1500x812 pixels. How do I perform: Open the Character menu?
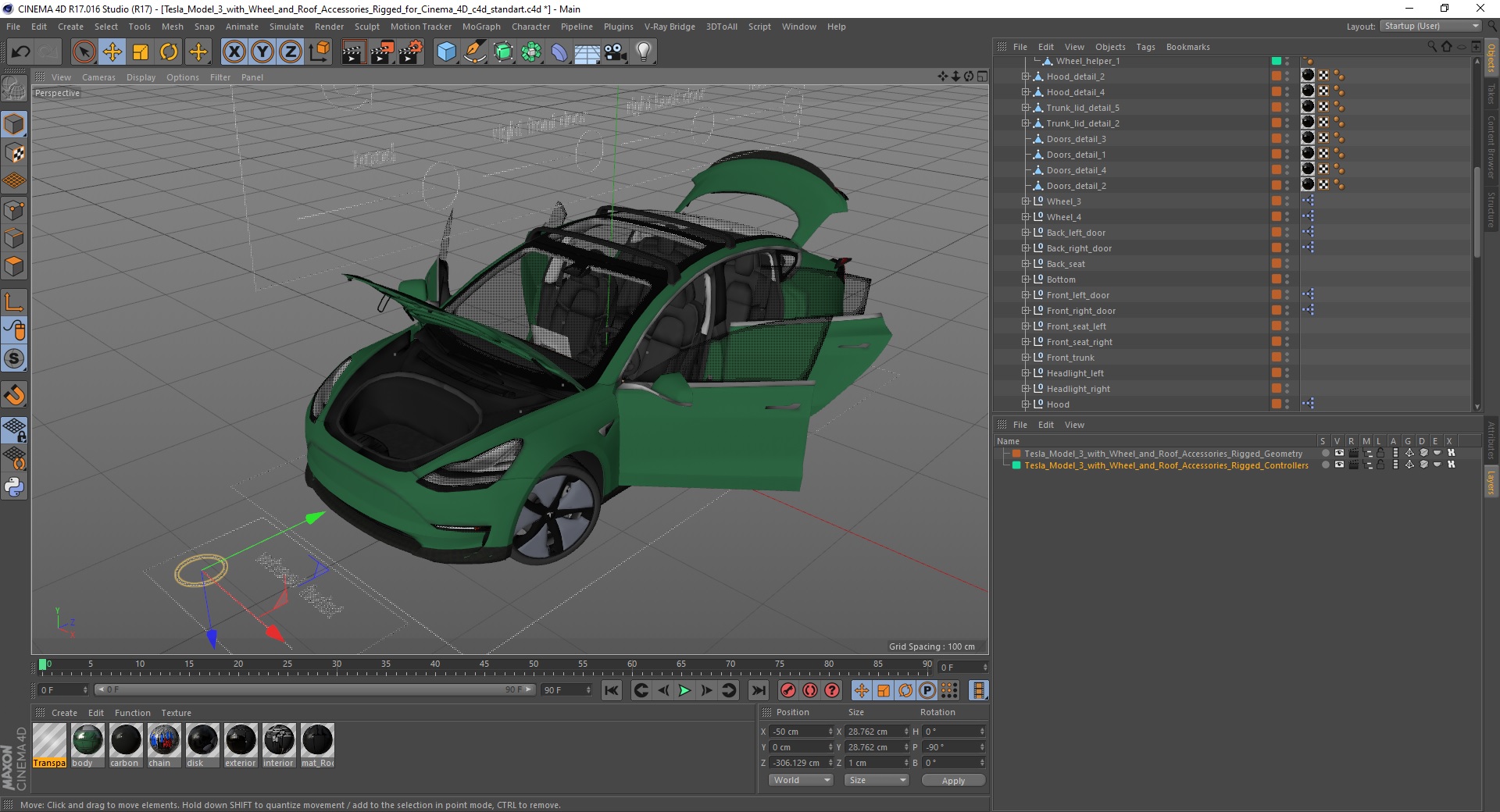coord(530,27)
